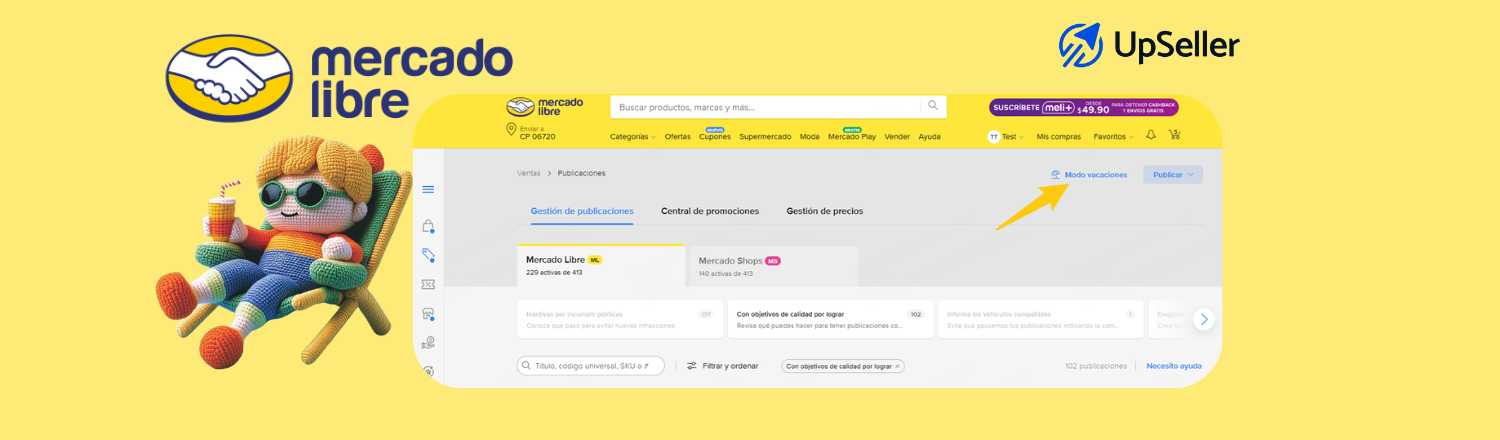Screen dimensions: 1500x440
Task: Switch to Central de promociones tab
Action: click(709, 211)
